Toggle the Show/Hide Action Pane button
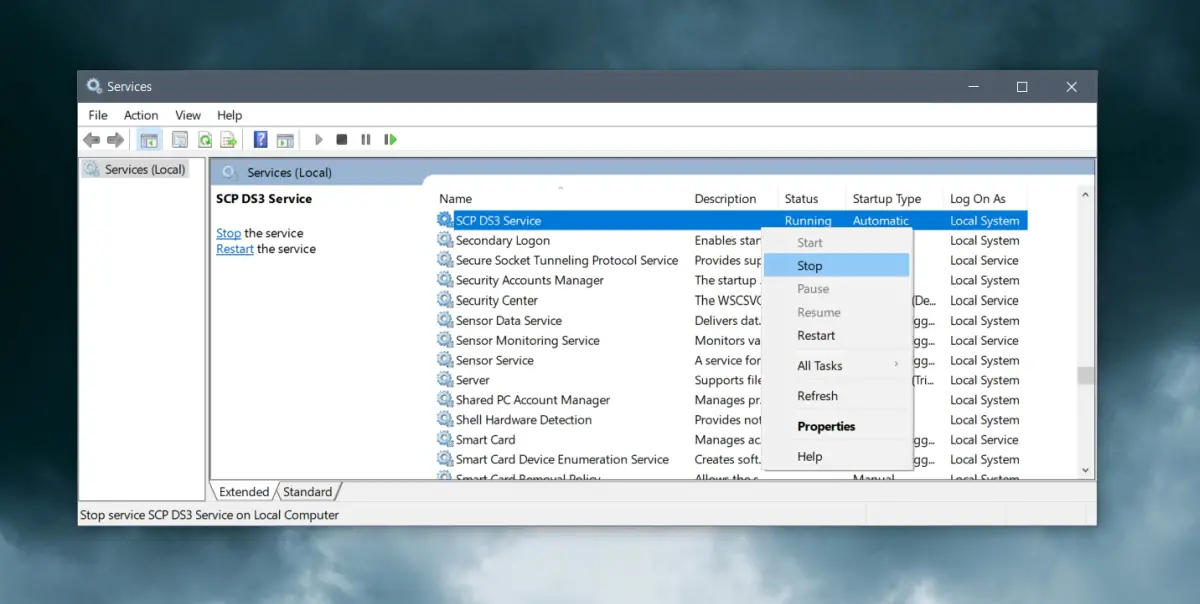Viewport: 1200px width, 604px height. click(285, 140)
